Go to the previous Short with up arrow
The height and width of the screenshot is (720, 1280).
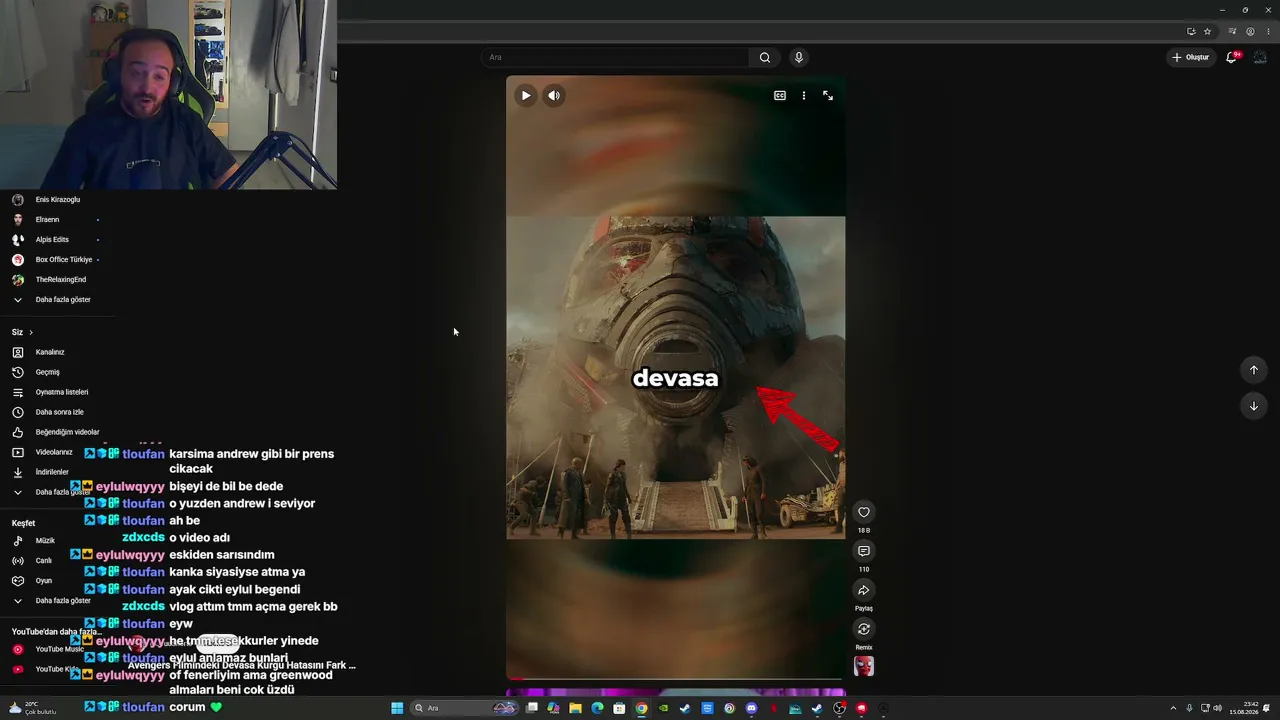pyautogui.click(x=1254, y=370)
